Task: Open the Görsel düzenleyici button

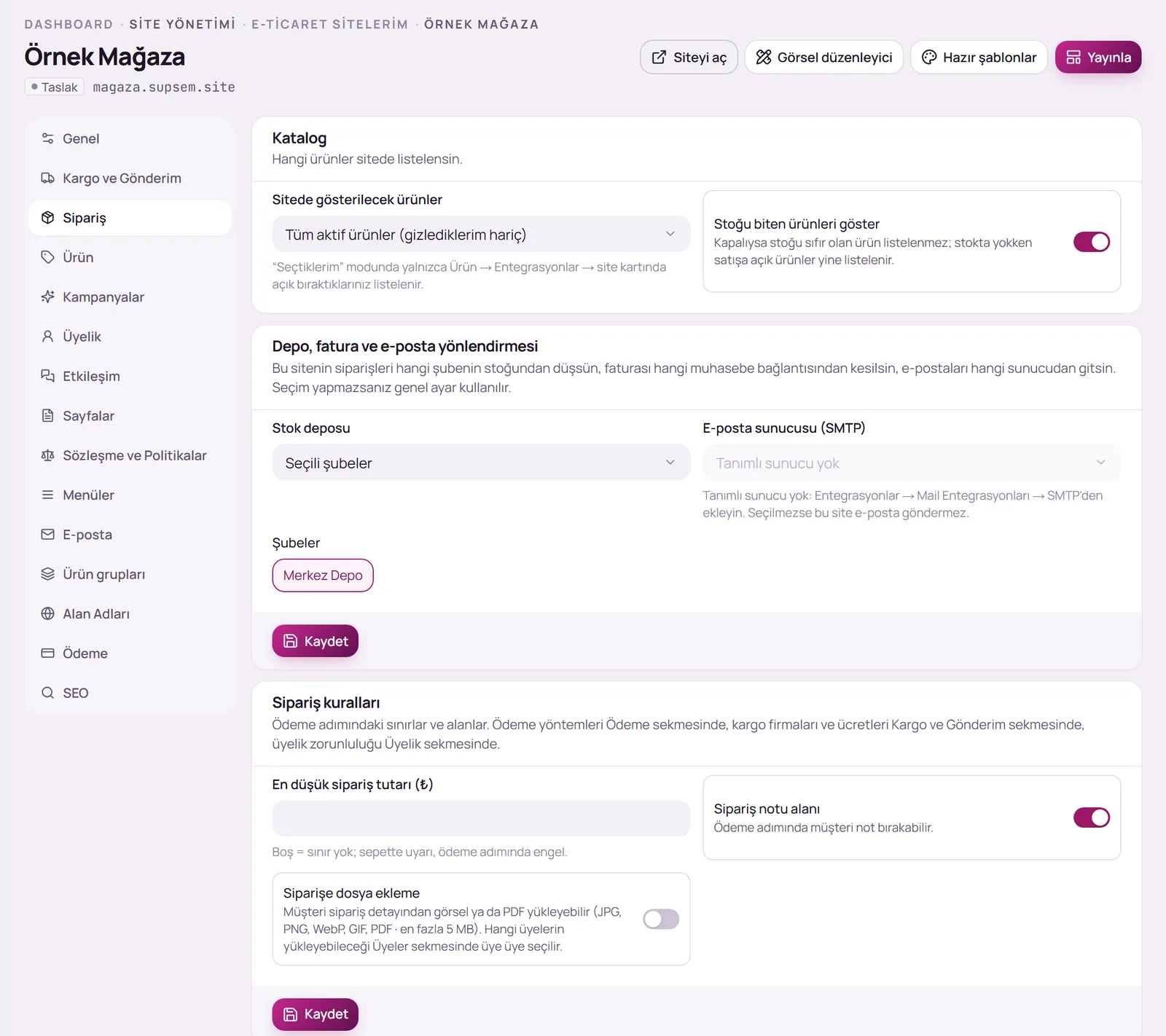Action: (824, 57)
